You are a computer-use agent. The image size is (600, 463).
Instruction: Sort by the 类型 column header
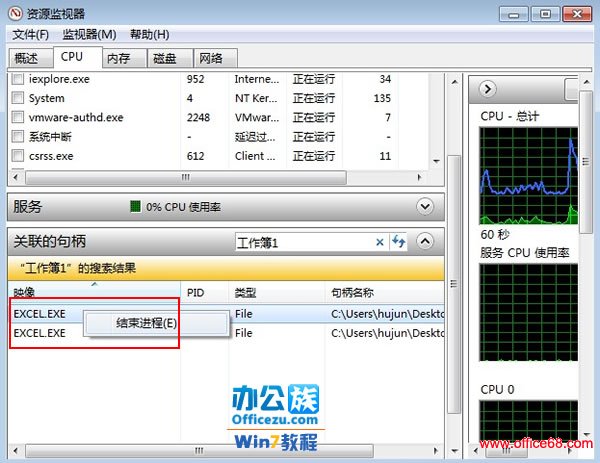click(277, 292)
